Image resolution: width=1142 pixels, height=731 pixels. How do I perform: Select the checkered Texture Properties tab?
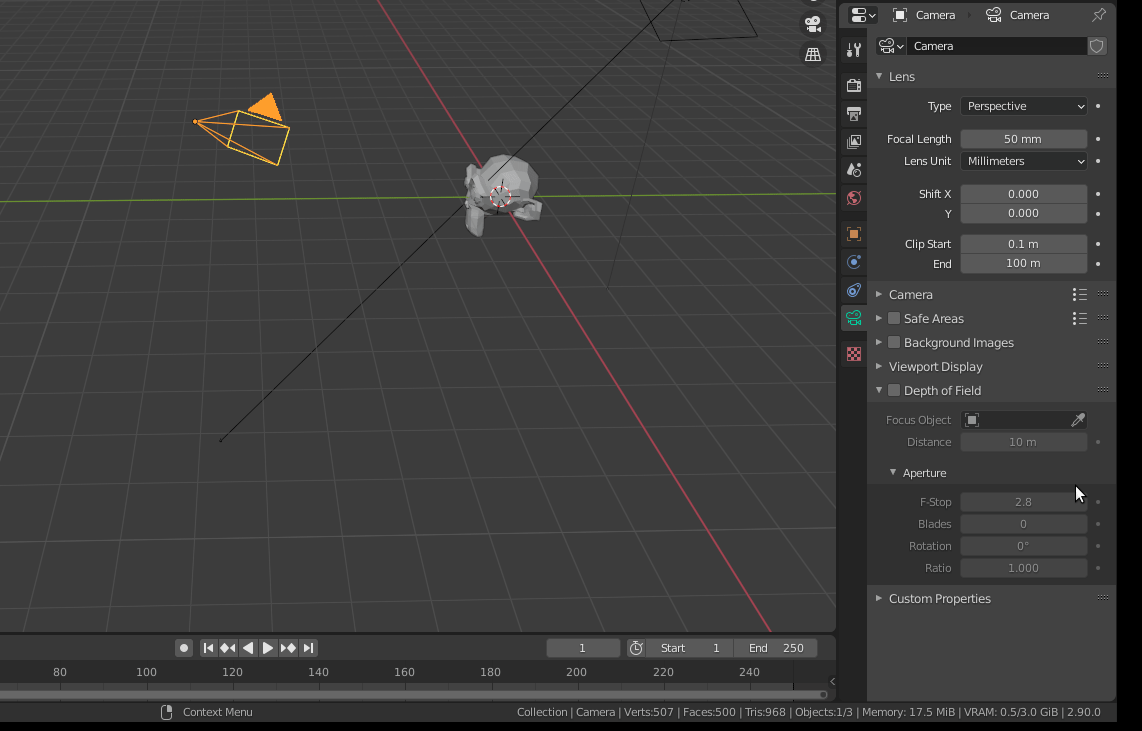[x=853, y=353]
